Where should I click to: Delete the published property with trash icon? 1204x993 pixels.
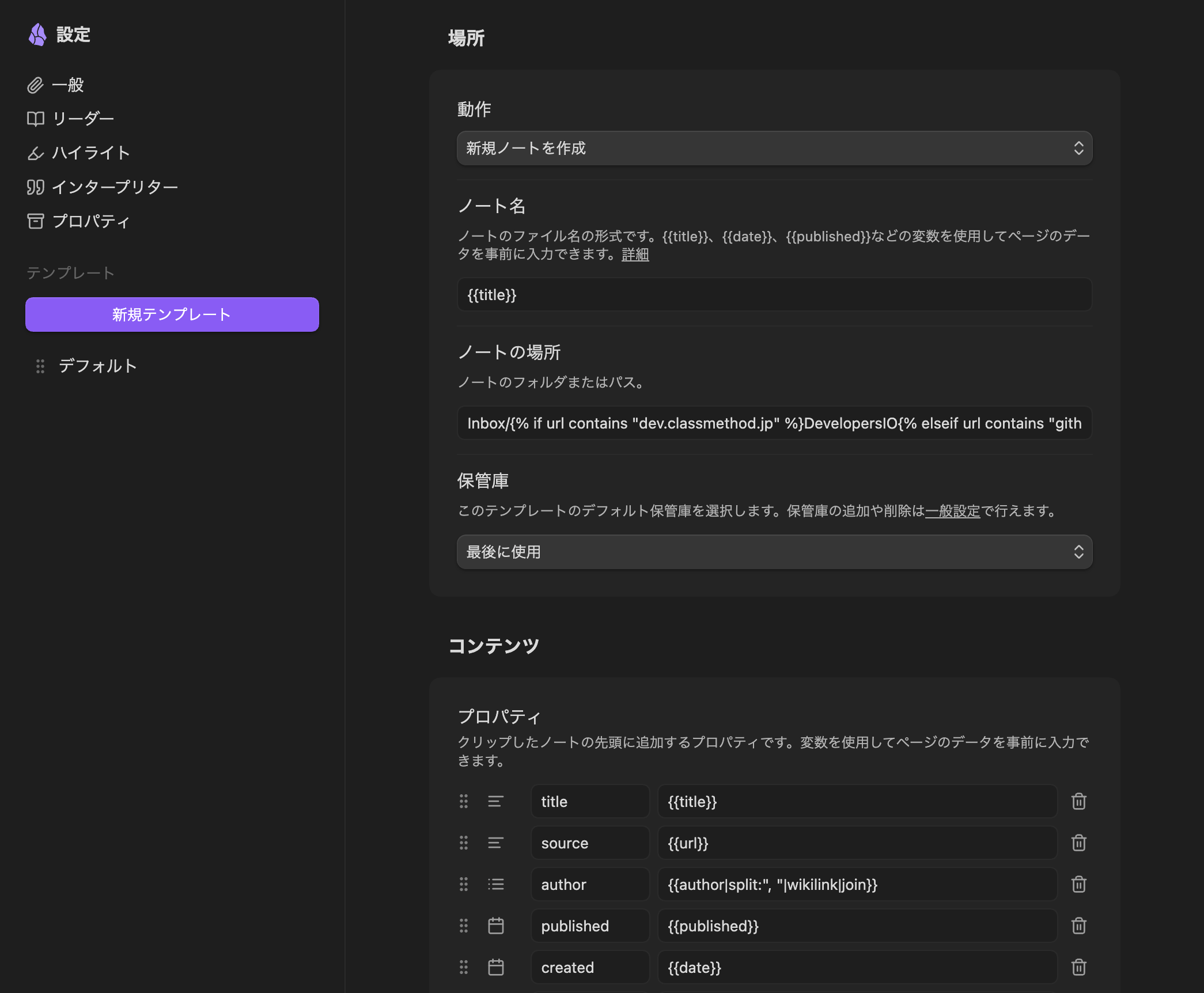[x=1078, y=926]
